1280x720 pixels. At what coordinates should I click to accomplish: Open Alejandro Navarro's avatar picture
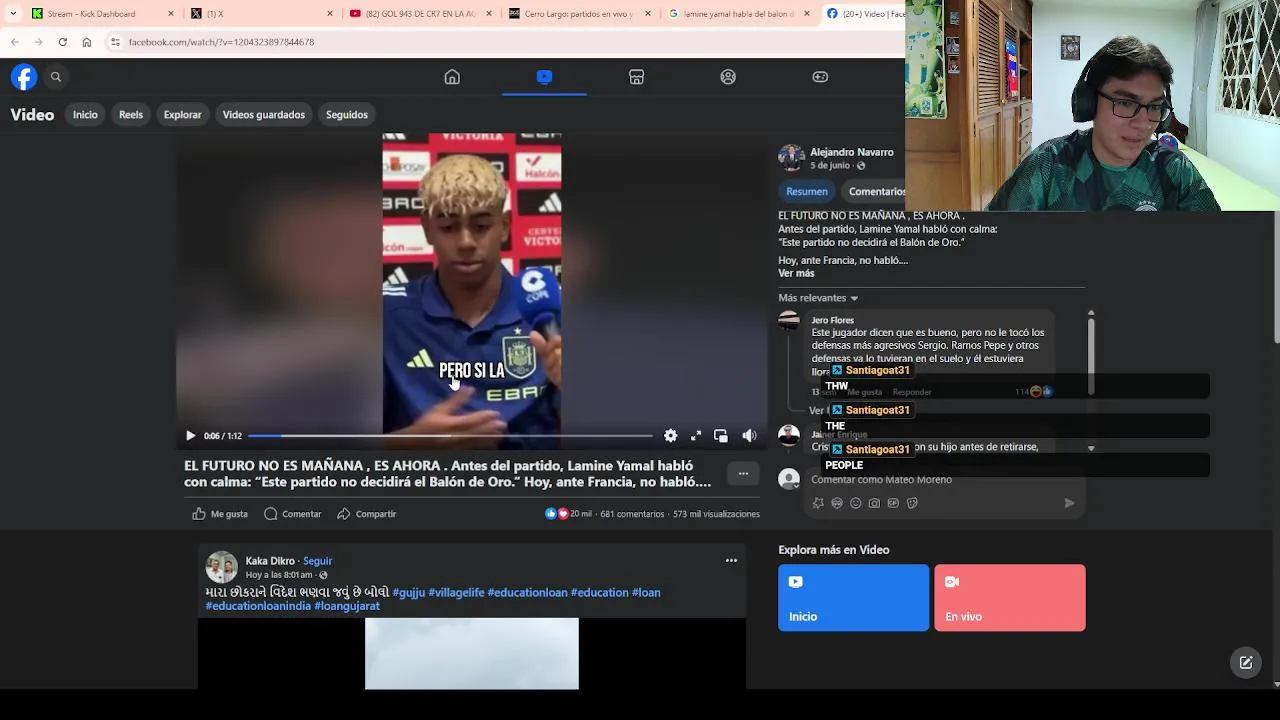tap(791, 157)
